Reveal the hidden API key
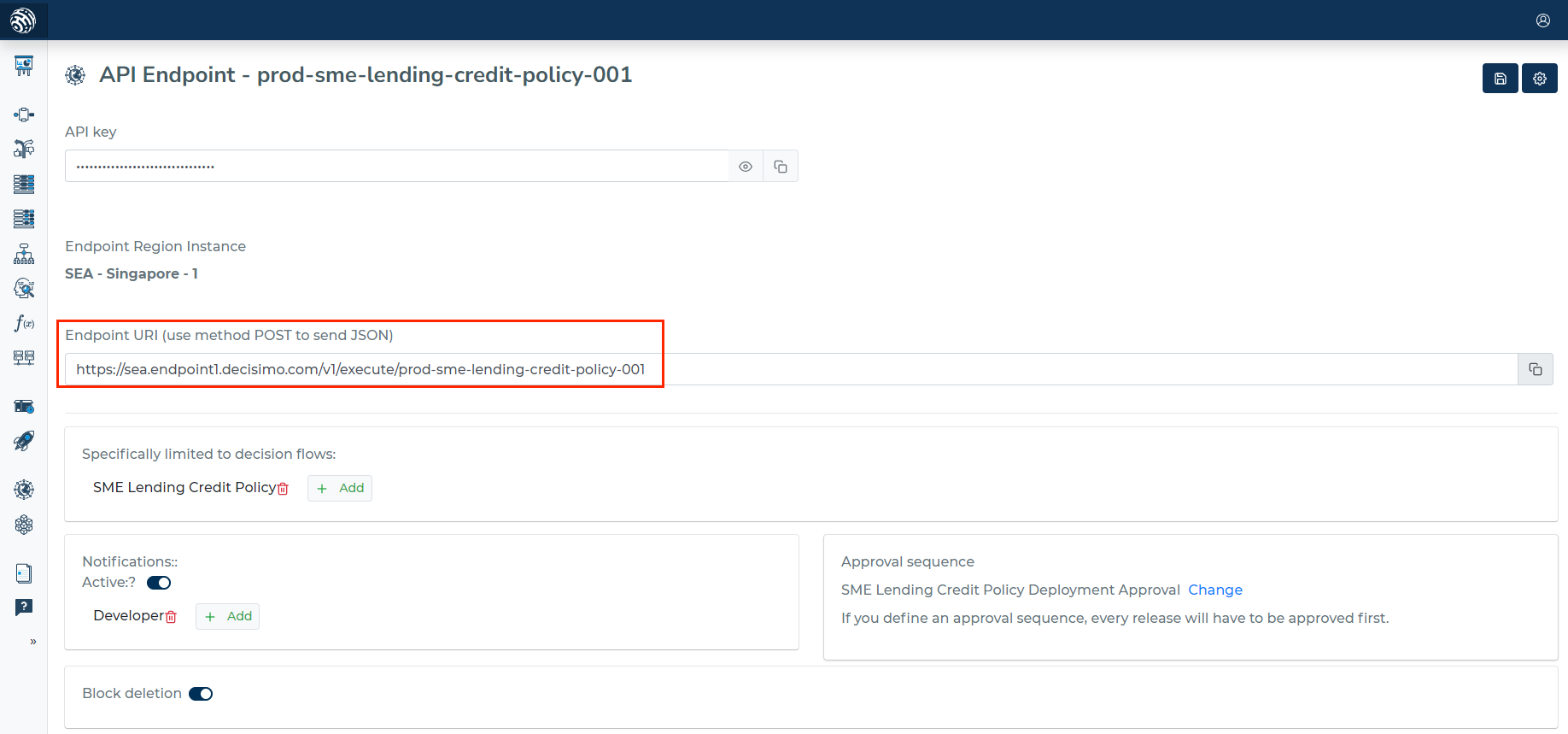The image size is (1568, 734). pos(746,167)
